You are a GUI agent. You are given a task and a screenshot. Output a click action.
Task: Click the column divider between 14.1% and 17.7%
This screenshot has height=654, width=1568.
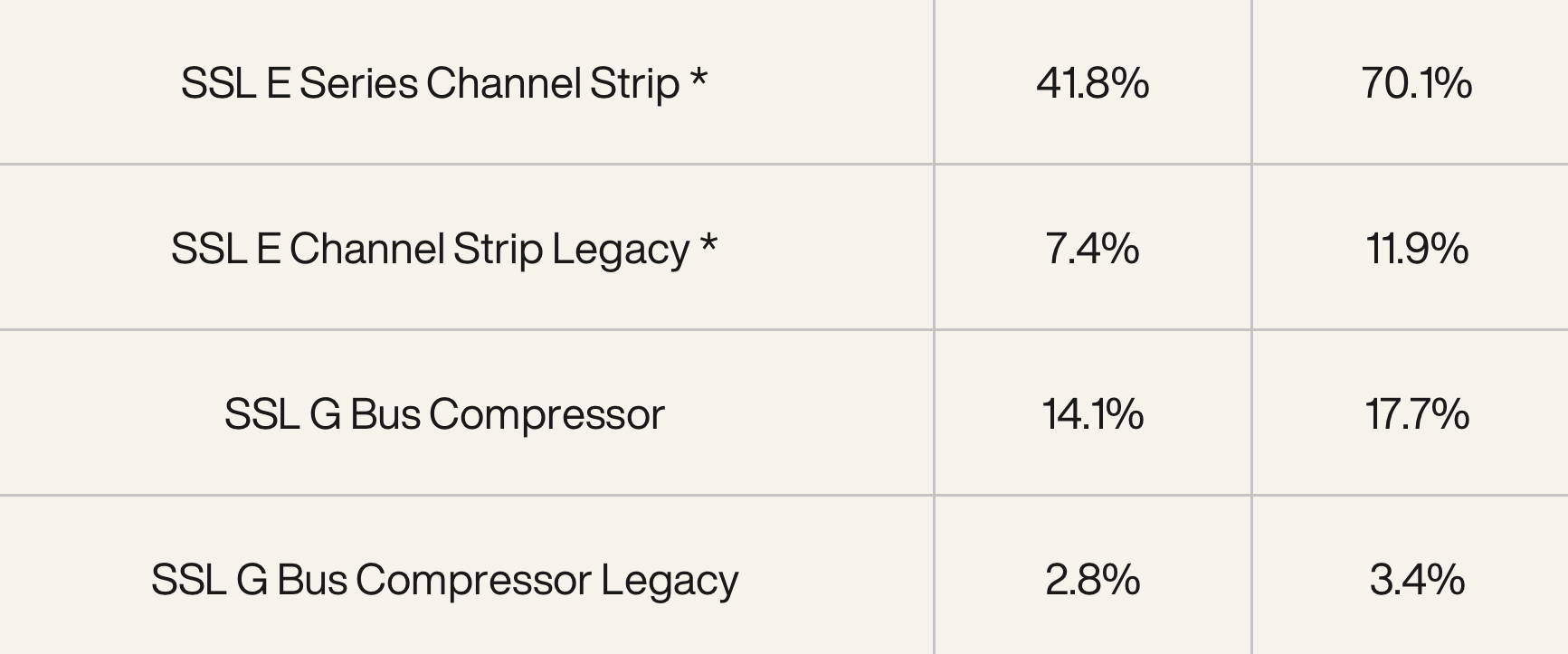click(x=1252, y=414)
